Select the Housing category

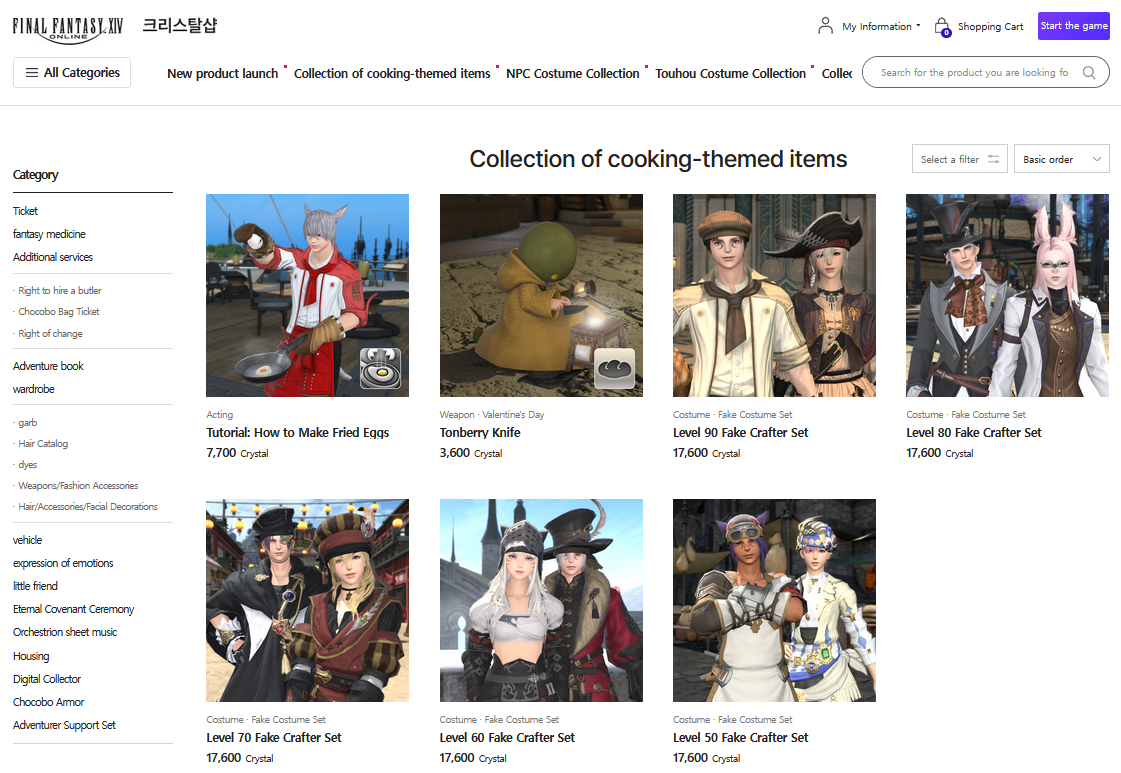pos(31,656)
